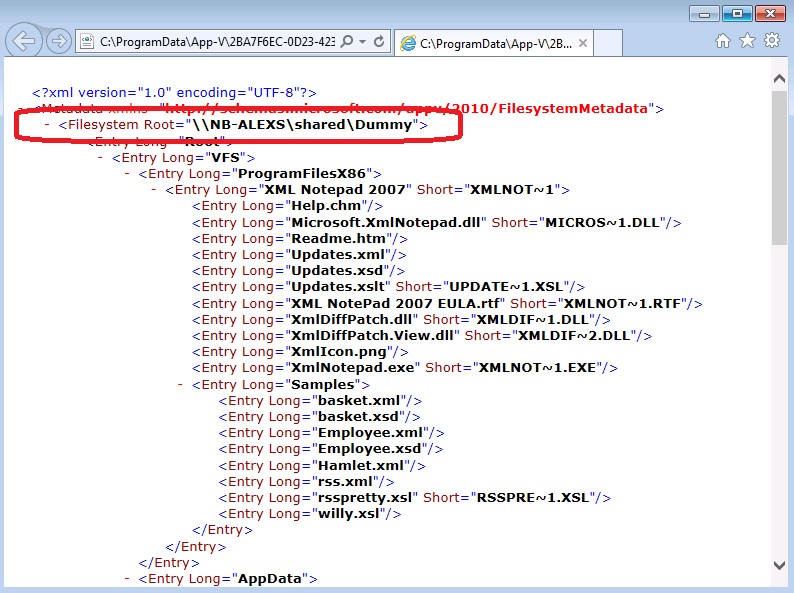Click the basket.xsd entry
The width and height of the screenshot is (794, 593).
pyautogui.click(x=320, y=417)
